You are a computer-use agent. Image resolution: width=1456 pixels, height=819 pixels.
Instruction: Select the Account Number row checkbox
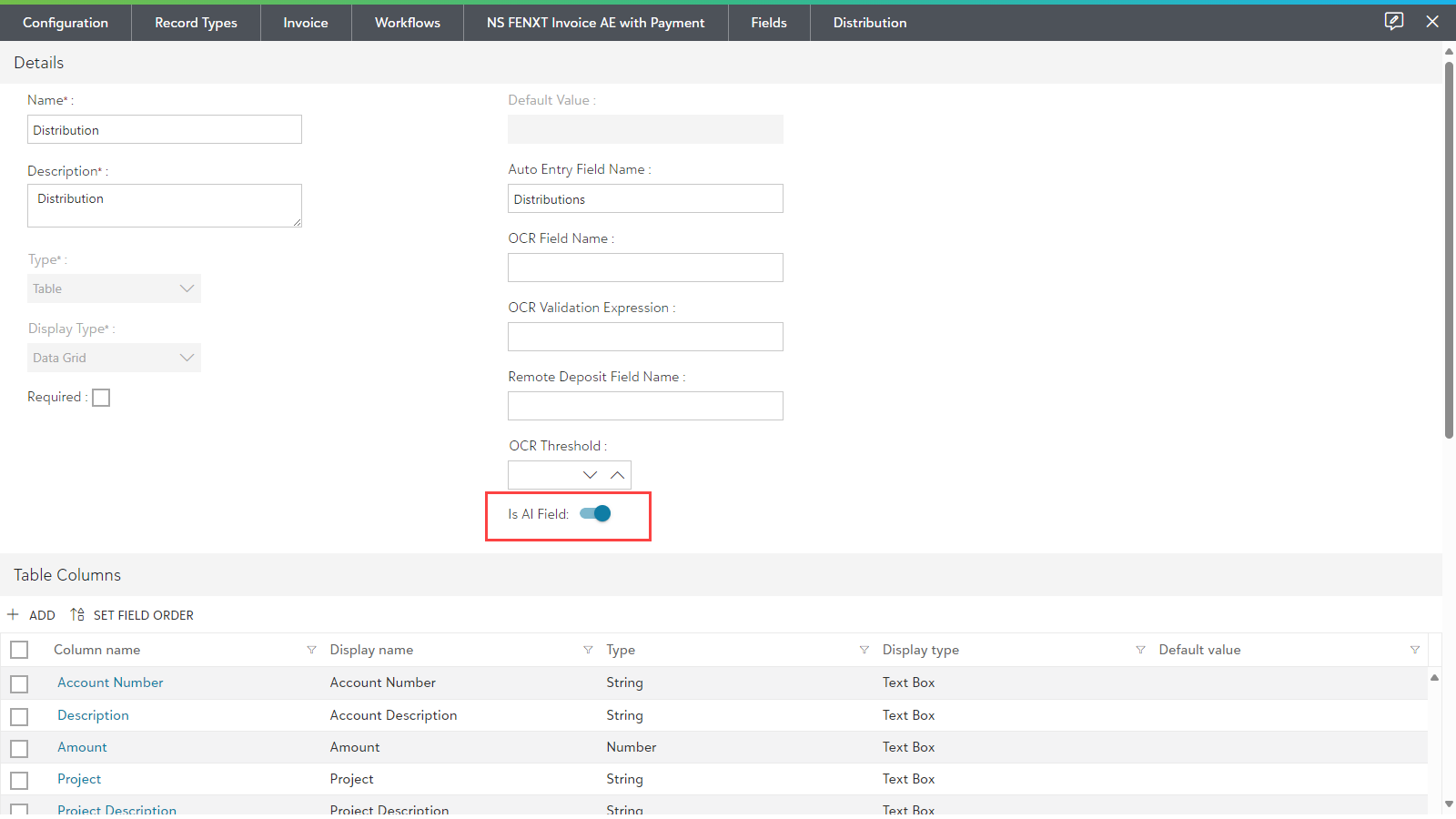(19, 683)
